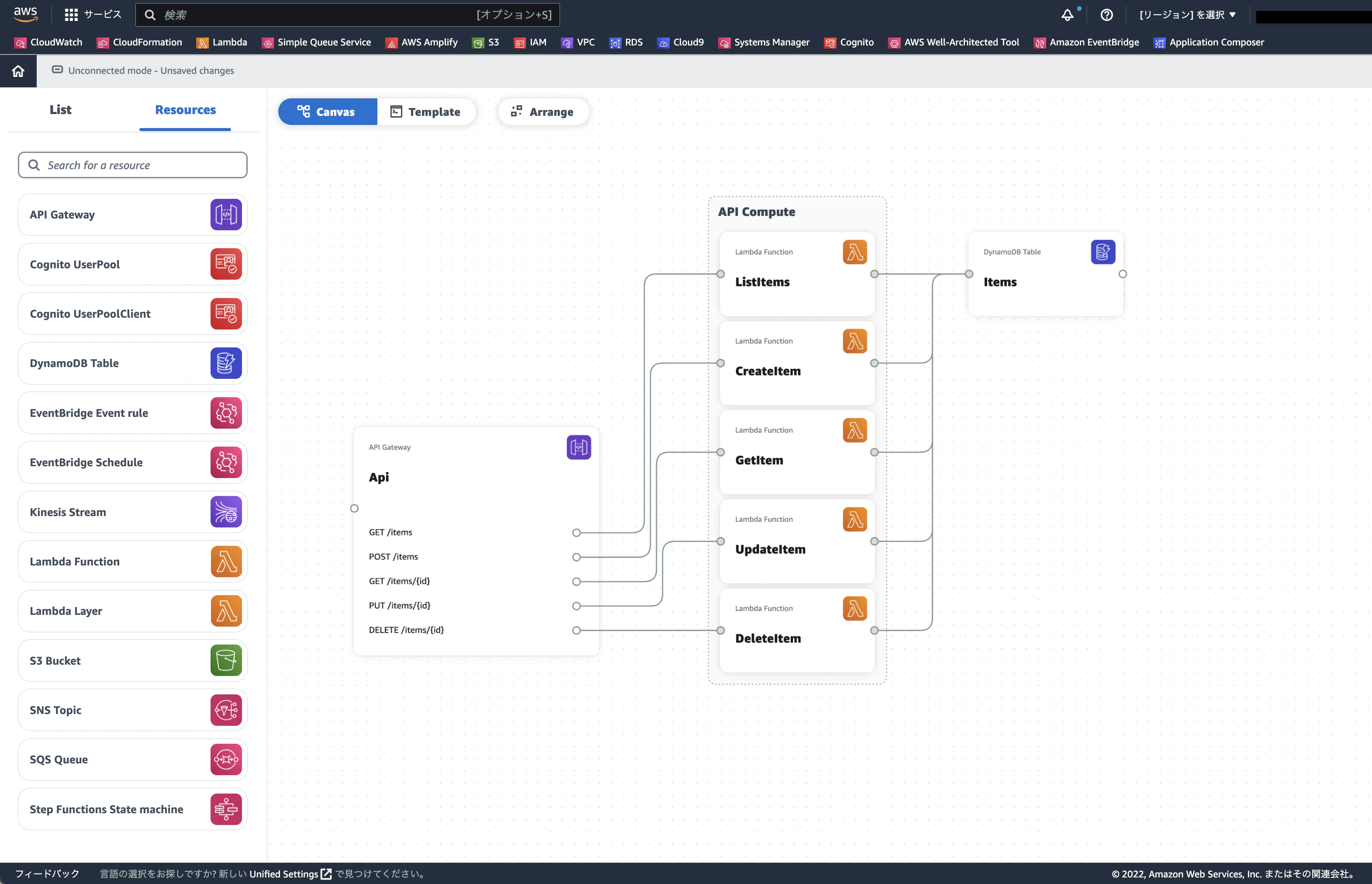Click the Cognito UserPoolClient resource icon
1372x884 pixels.
226,314
